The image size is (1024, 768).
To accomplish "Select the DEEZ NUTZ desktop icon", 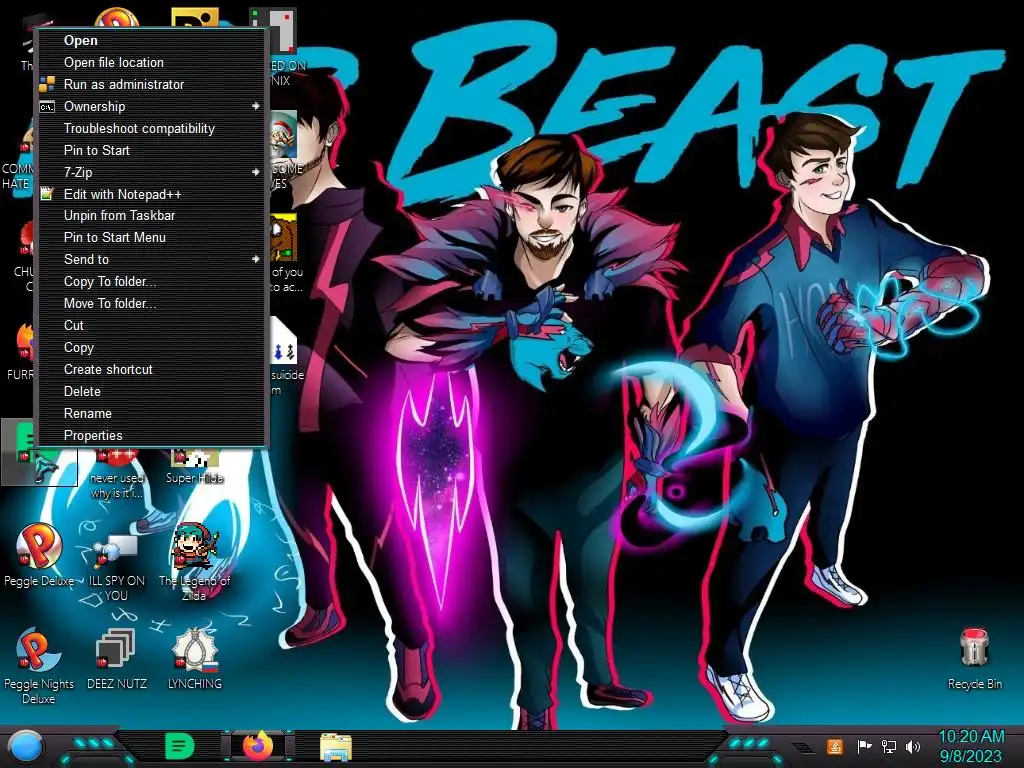I will tap(116, 660).
